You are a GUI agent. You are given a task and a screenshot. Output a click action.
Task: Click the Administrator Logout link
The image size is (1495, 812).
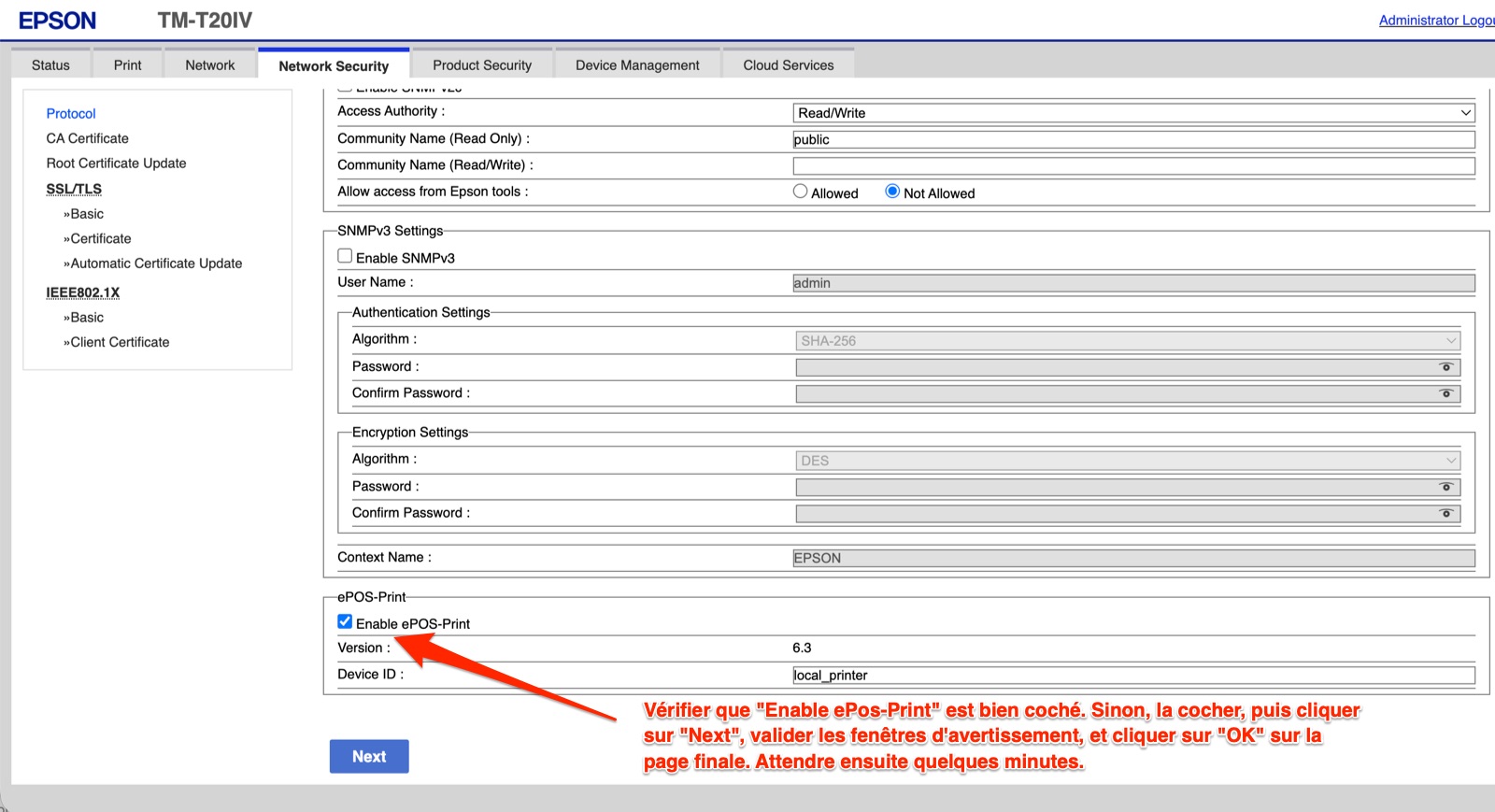coord(1436,21)
